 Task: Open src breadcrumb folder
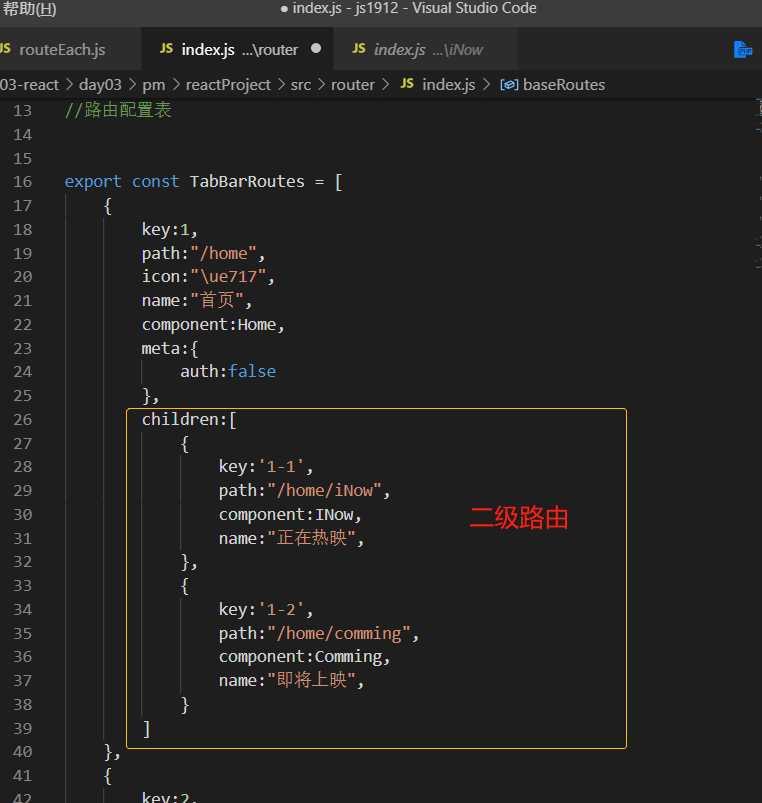301,85
